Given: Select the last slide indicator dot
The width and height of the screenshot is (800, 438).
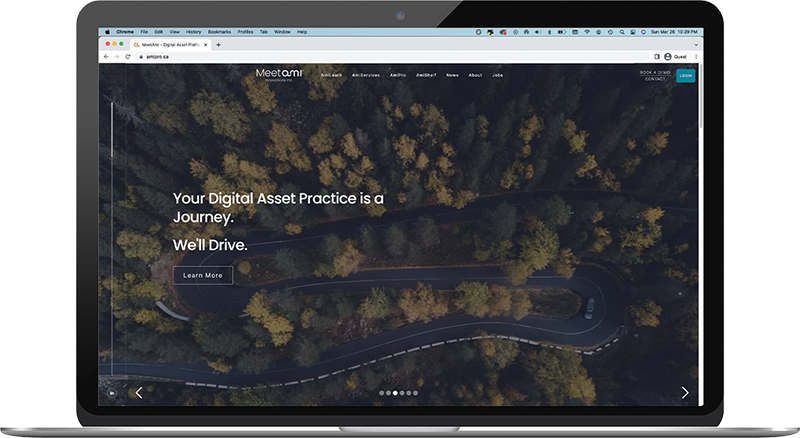Looking at the screenshot, I should point(416,393).
